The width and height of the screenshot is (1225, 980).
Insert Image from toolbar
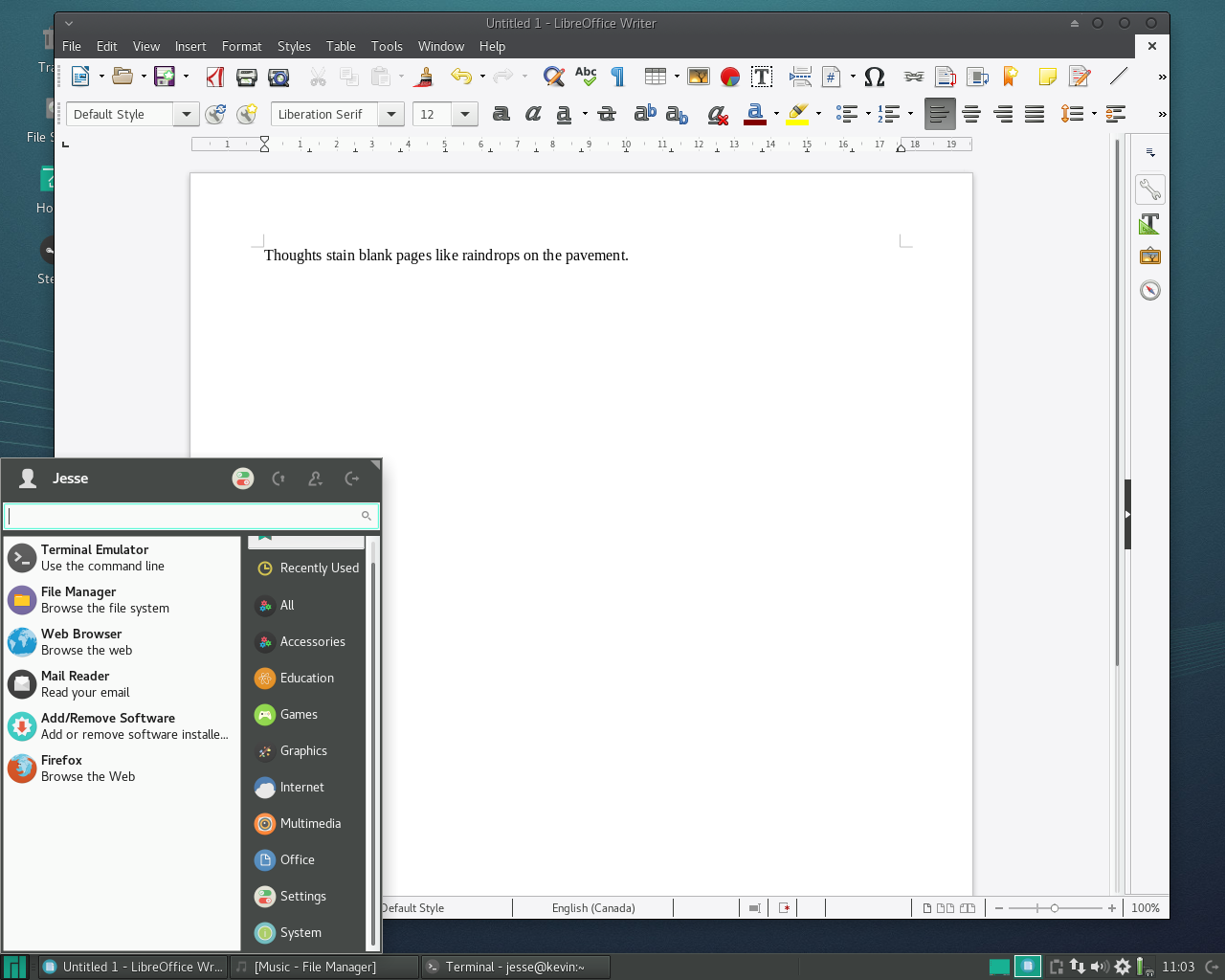pos(699,77)
